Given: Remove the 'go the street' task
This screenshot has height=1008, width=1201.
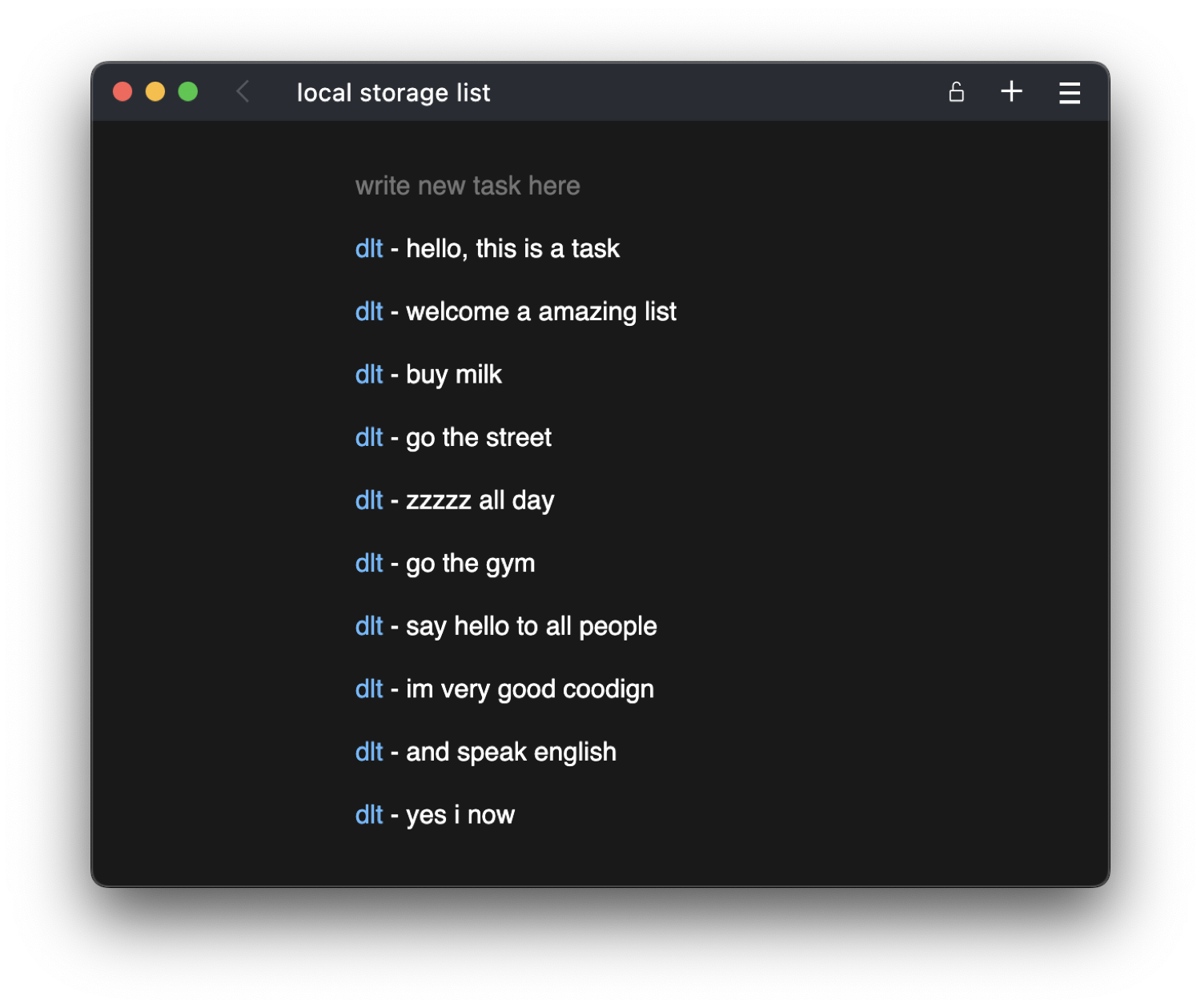Looking at the screenshot, I should pyautogui.click(x=369, y=438).
